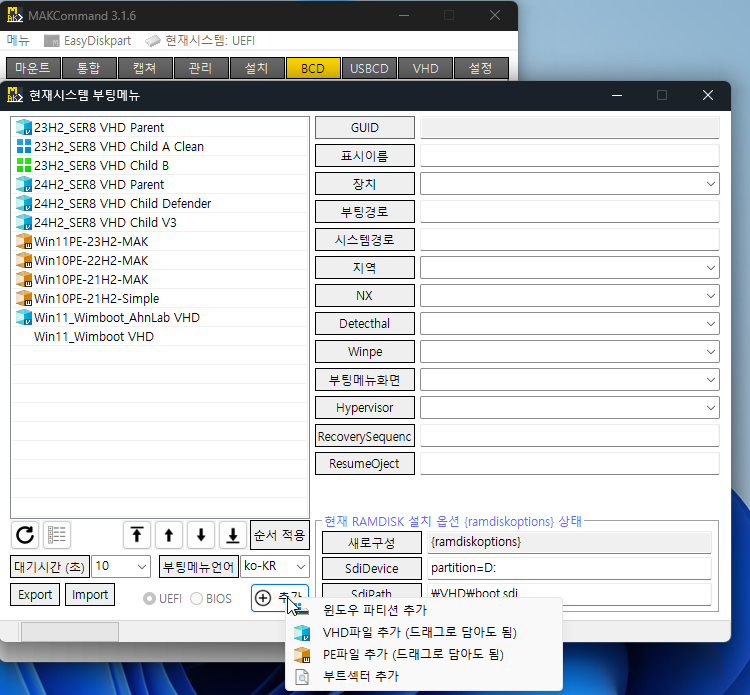The height and width of the screenshot is (695, 750).
Task: Open the 마운트 tab in MAKCommand
Action: coord(33,68)
